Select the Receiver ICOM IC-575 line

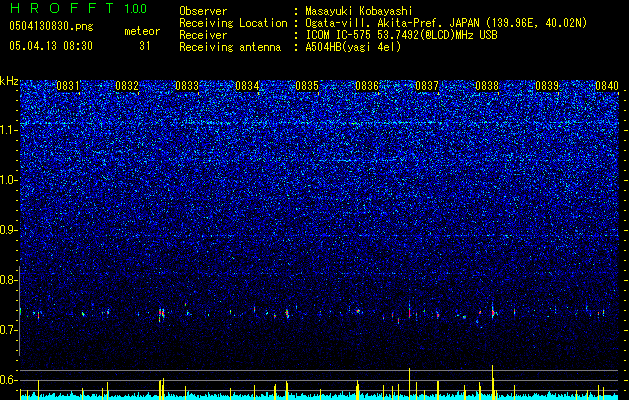[401, 35]
